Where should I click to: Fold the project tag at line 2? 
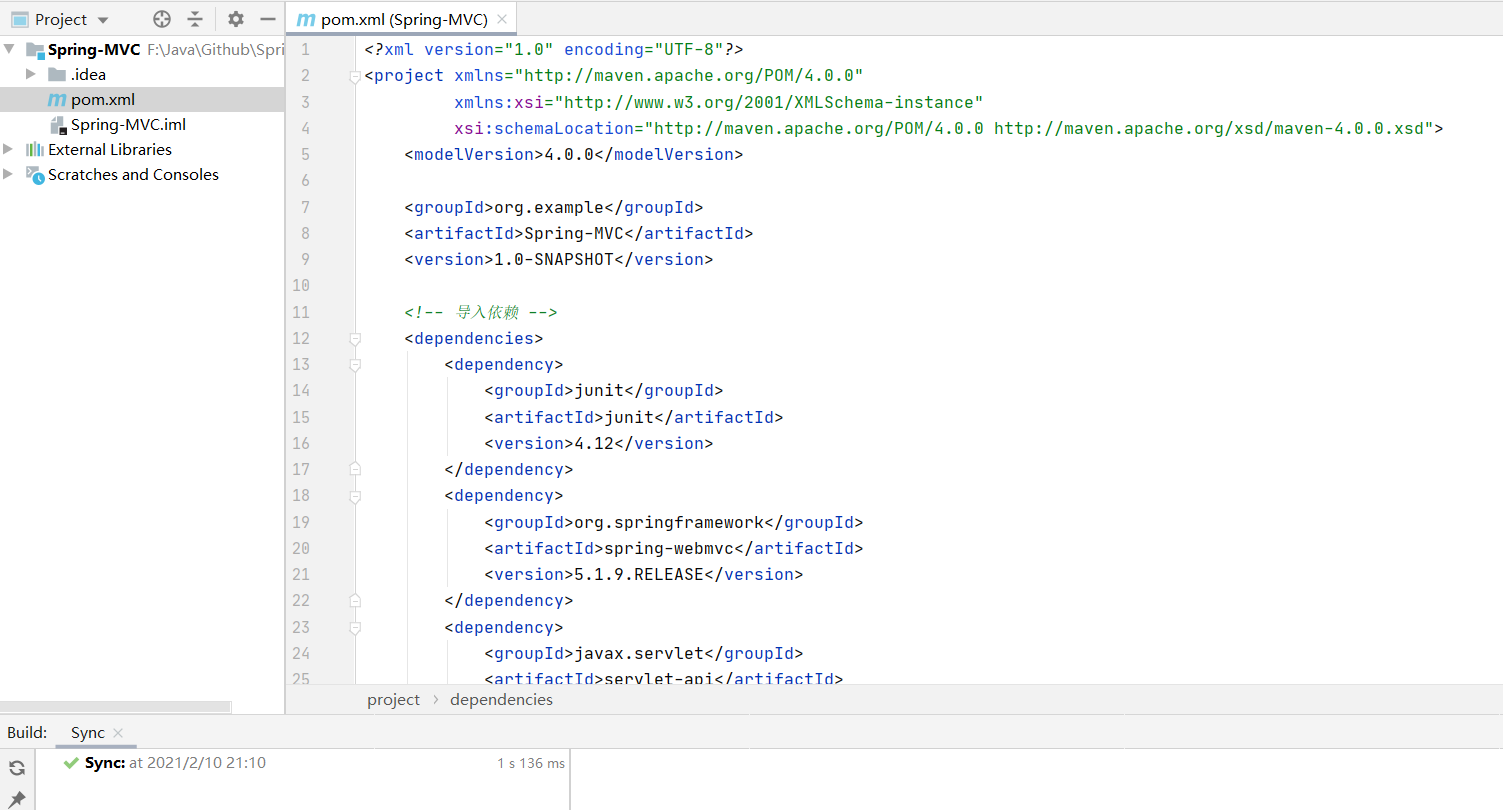click(x=355, y=76)
